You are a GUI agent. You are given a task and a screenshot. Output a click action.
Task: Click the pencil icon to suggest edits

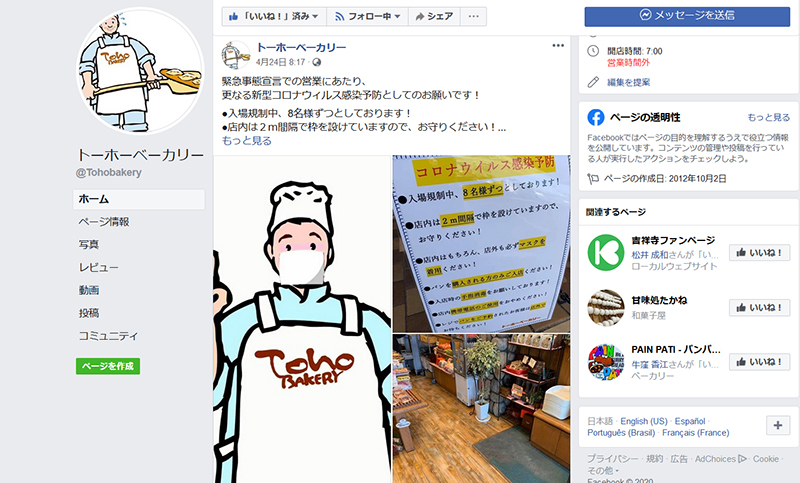593,82
